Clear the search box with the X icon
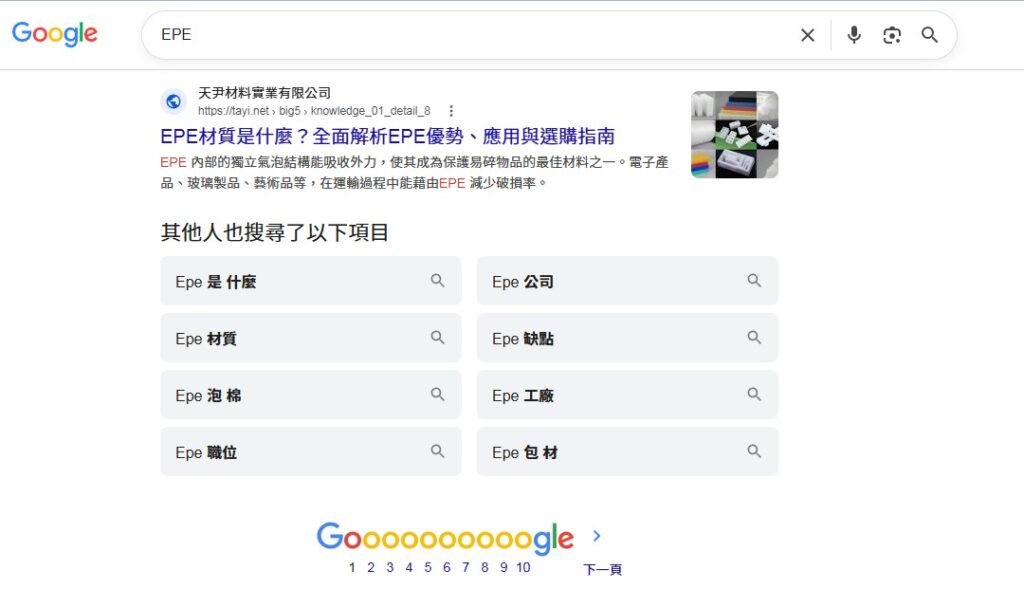 [x=808, y=35]
